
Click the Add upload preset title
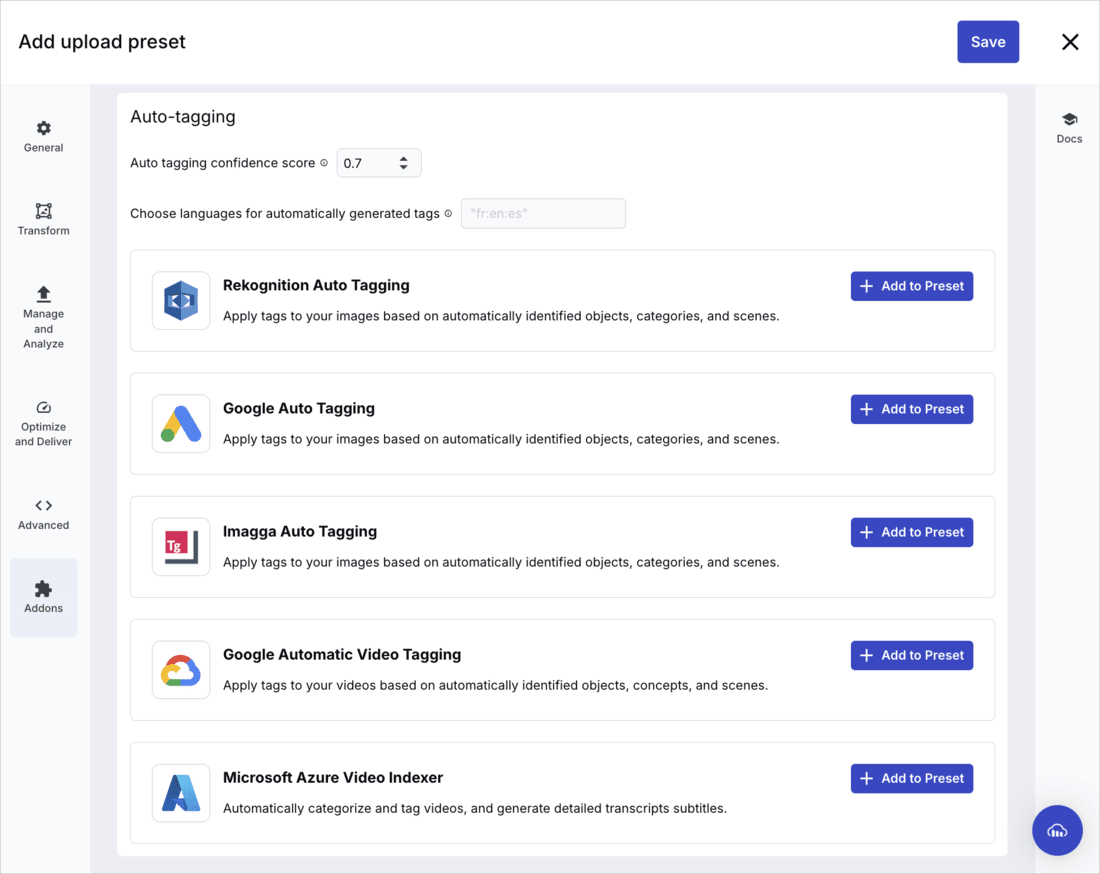102,42
